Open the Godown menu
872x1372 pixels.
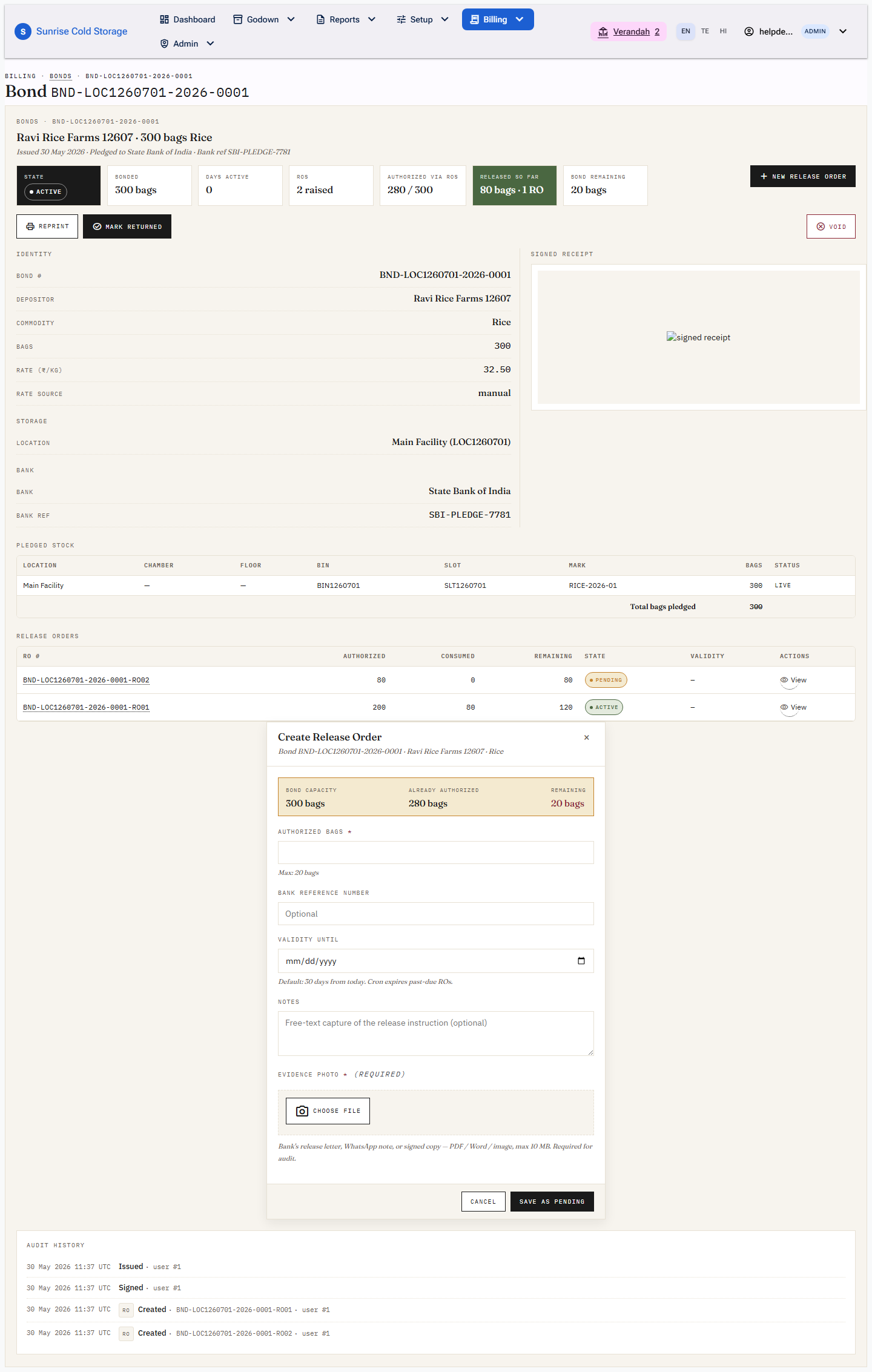[265, 19]
